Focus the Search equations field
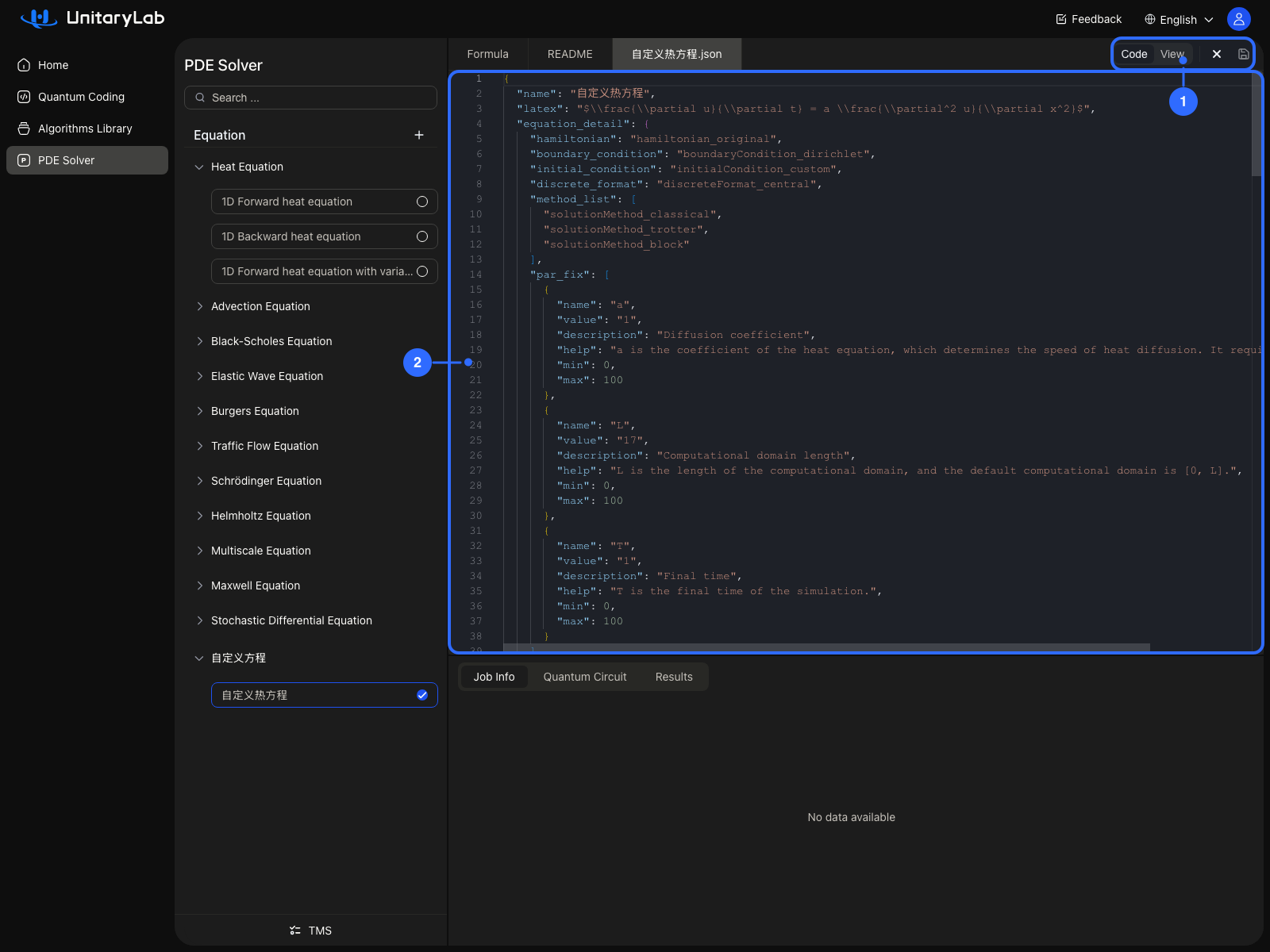The width and height of the screenshot is (1270, 952). pyautogui.click(x=311, y=98)
